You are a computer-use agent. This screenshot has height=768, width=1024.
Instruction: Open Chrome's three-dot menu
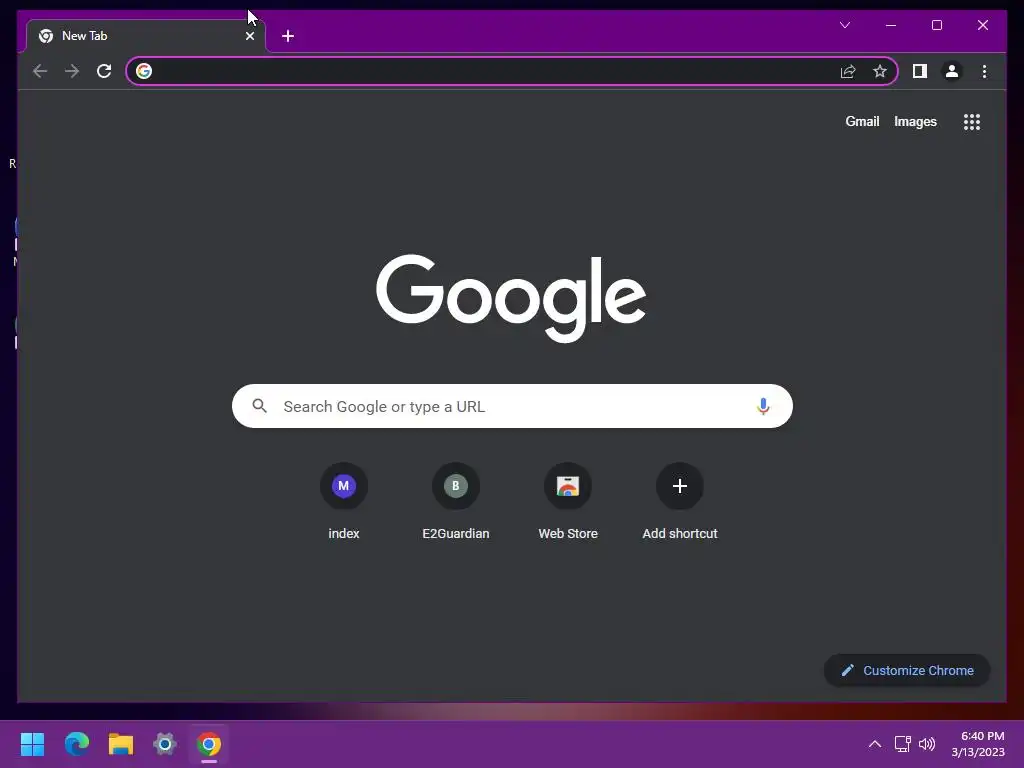point(984,71)
